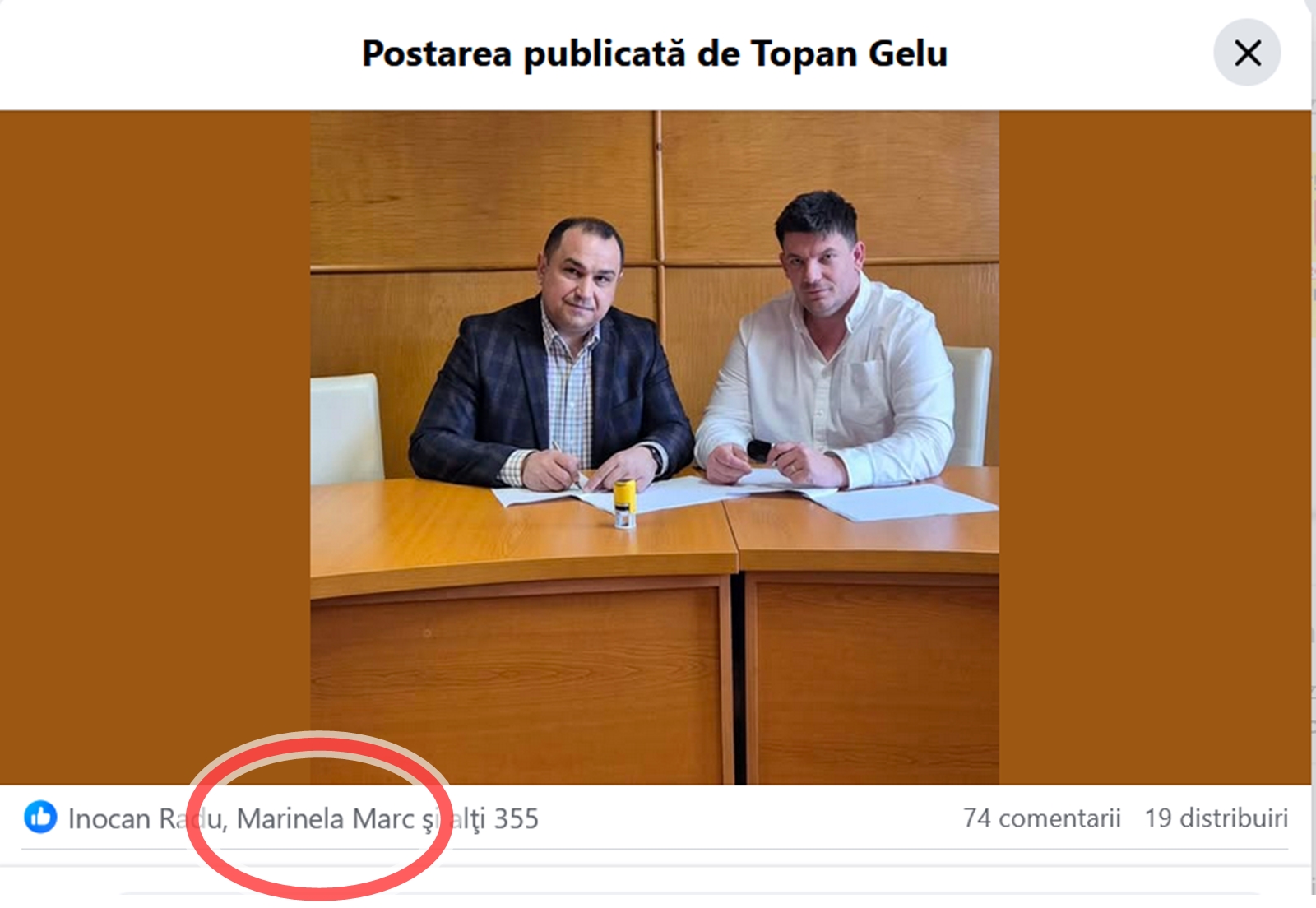Click the wooden desk front panel
This screenshot has height=908, width=1316.
tap(521, 681)
